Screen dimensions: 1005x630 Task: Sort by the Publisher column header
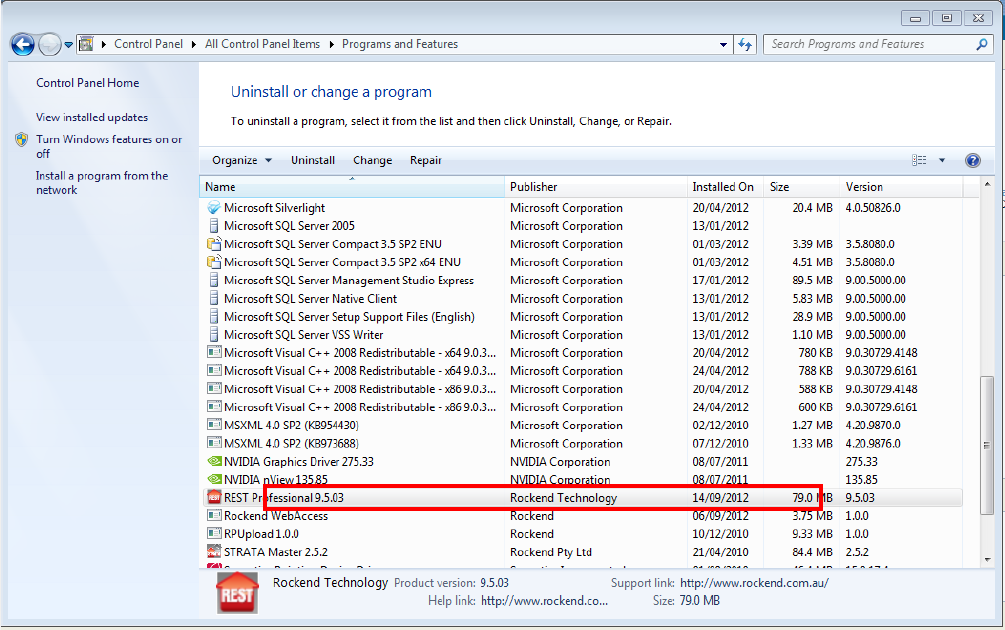click(596, 187)
